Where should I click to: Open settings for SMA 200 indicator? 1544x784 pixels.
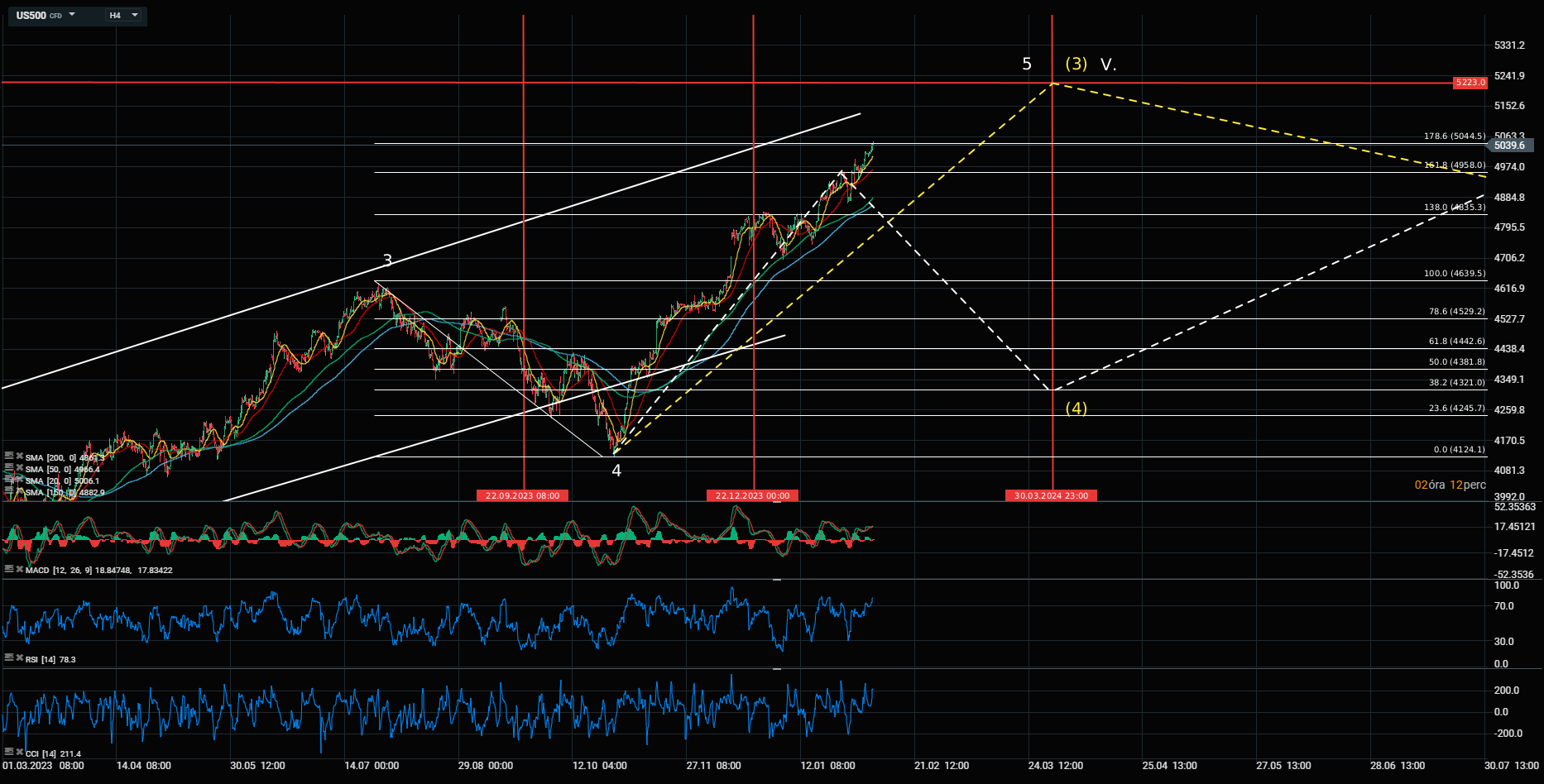[9, 457]
